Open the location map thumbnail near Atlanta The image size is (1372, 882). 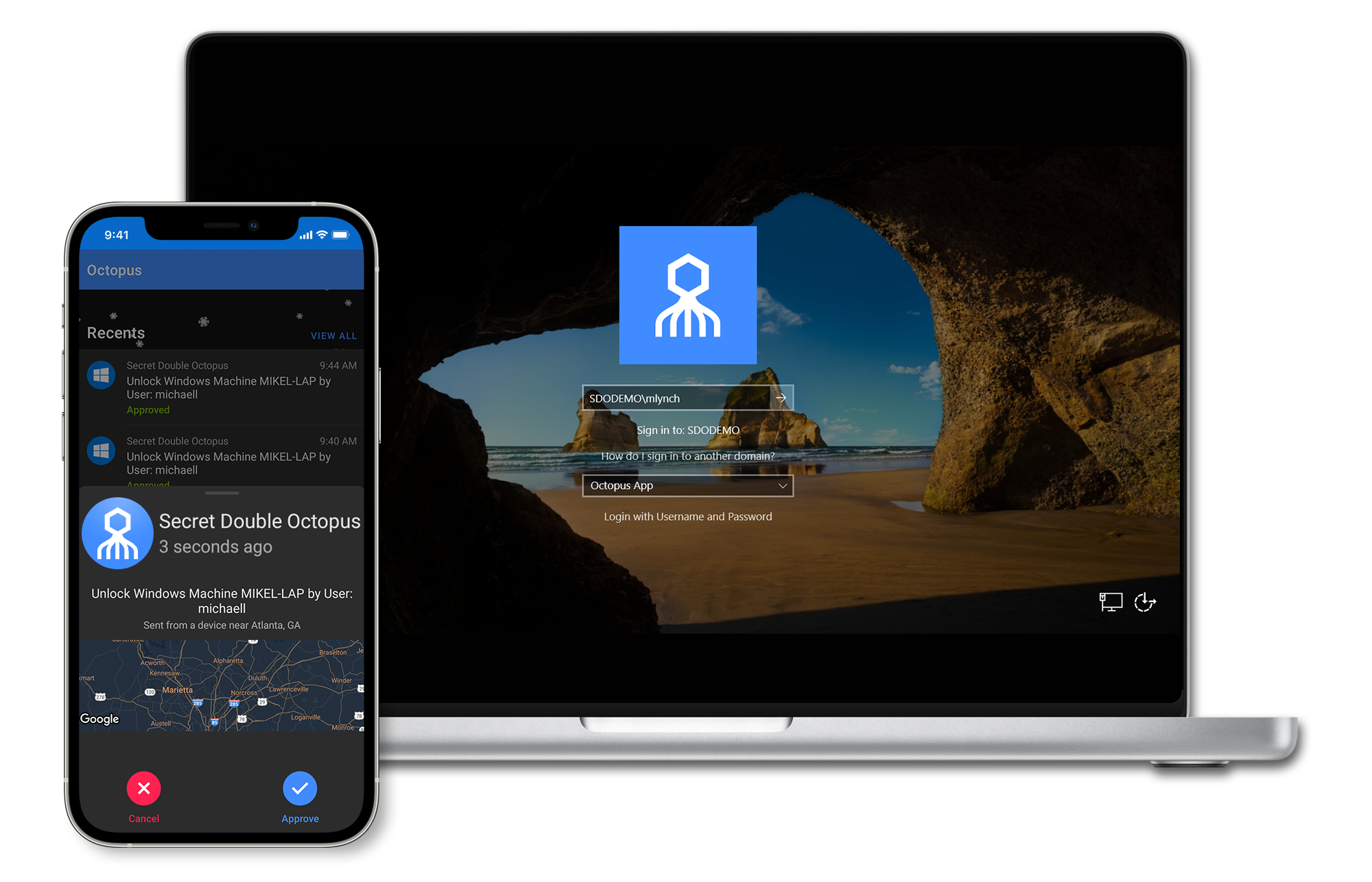coord(222,685)
